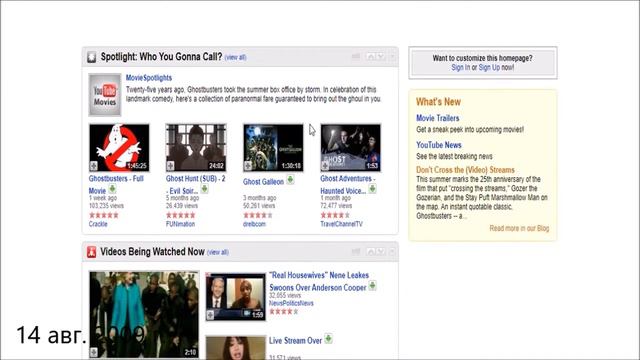Viewport: 640px width, 360px height.
Task: Click green arrow beside Ghost Hunt Evil Spir
Action: point(204,189)
